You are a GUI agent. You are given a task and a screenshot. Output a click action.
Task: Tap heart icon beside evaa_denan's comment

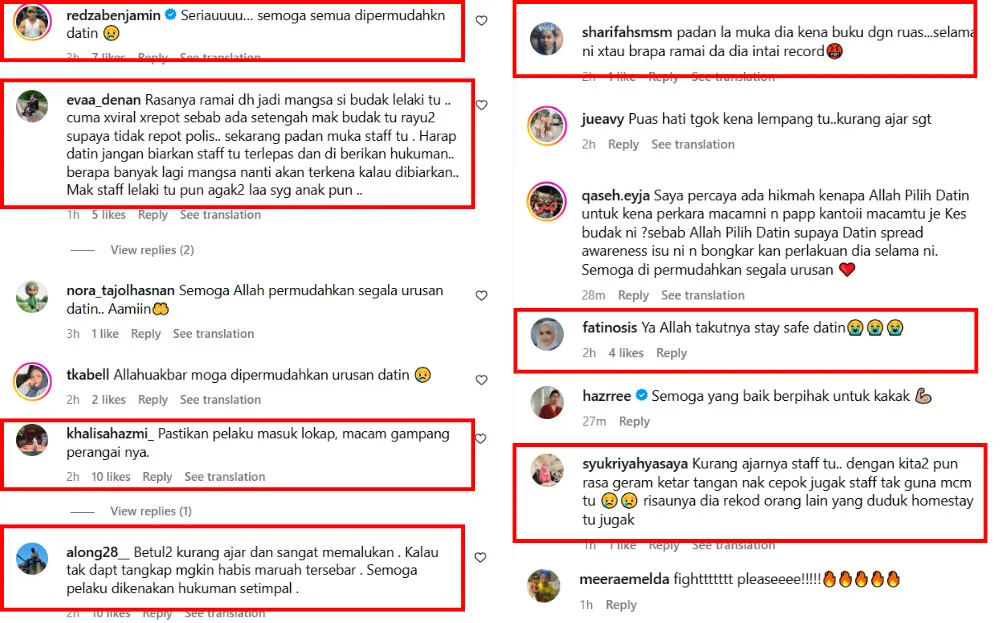tap(482, 105)
